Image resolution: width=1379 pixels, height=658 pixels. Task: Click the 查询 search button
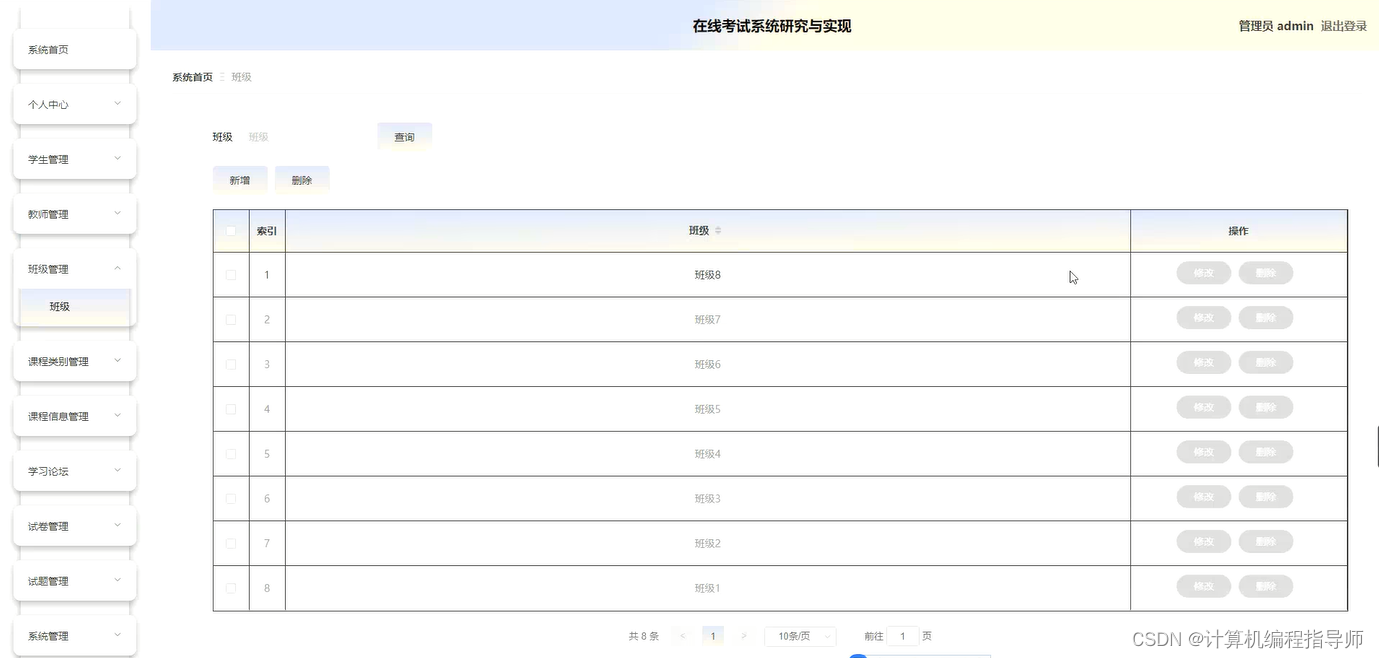click(x=404, y=136)
